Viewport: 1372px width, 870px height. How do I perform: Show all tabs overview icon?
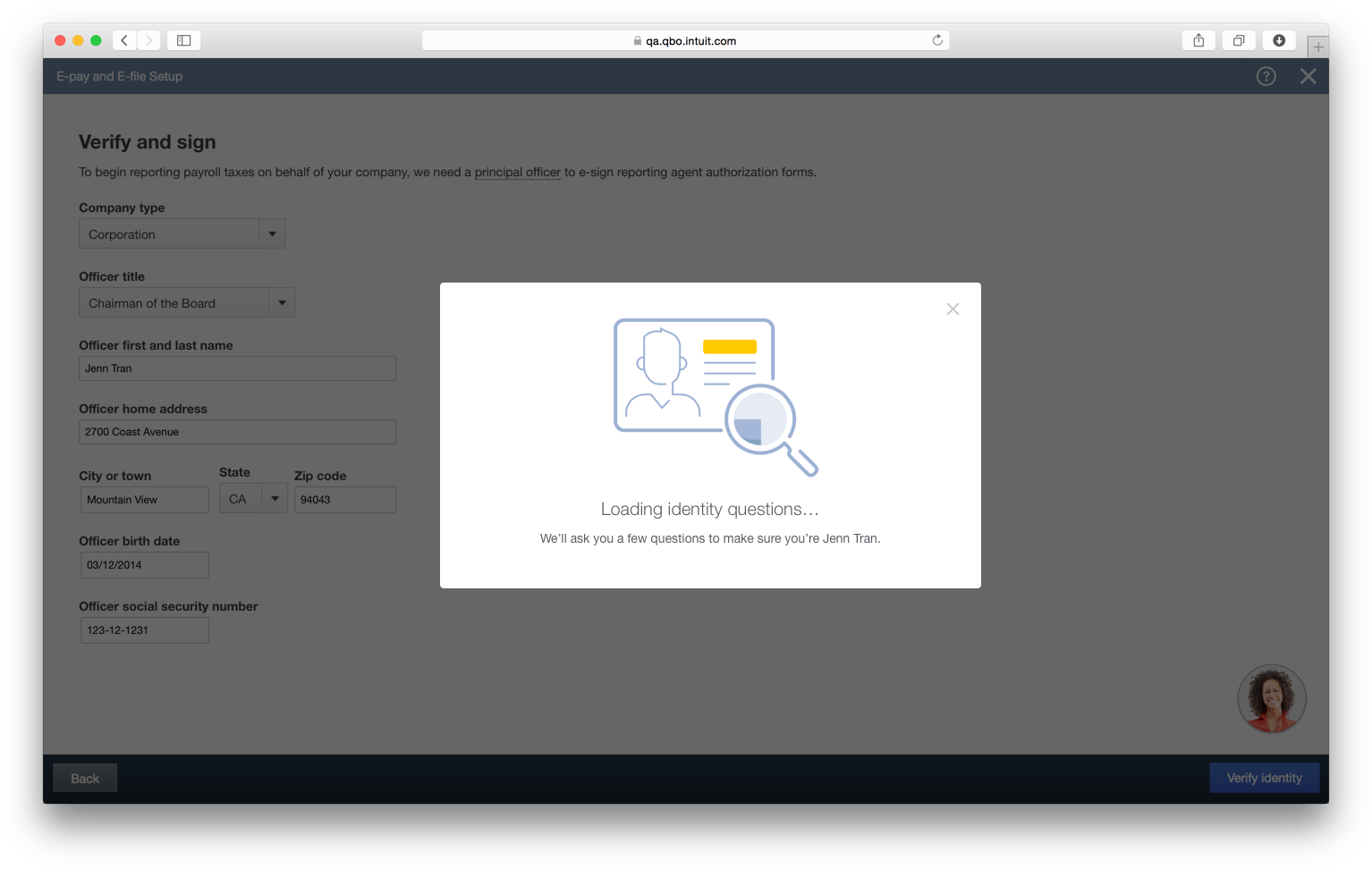click(1239, 40)
